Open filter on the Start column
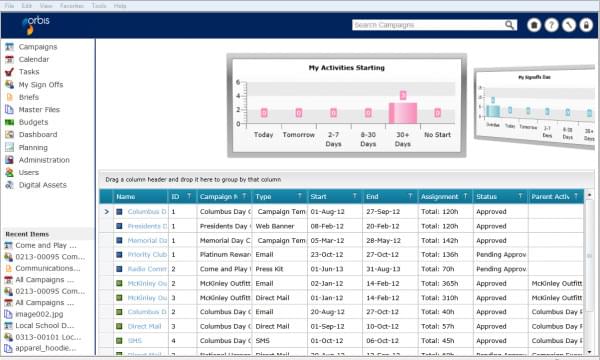Viewport: 600px width, 360px height. [x=355, y=196]
